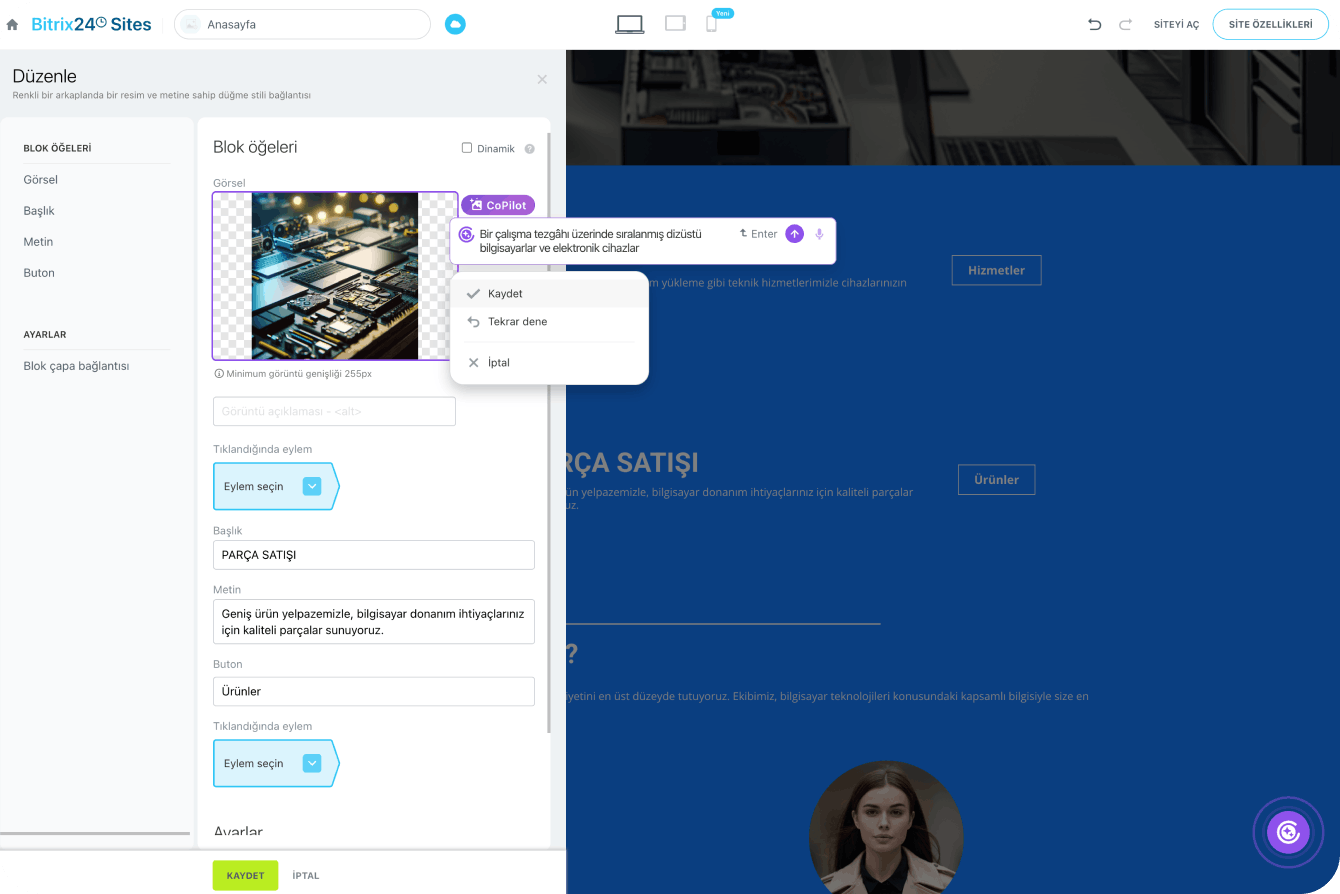This screenshot has height=894, width=1340.
Task: Click the undo arrow icon
Action: 1094,24
